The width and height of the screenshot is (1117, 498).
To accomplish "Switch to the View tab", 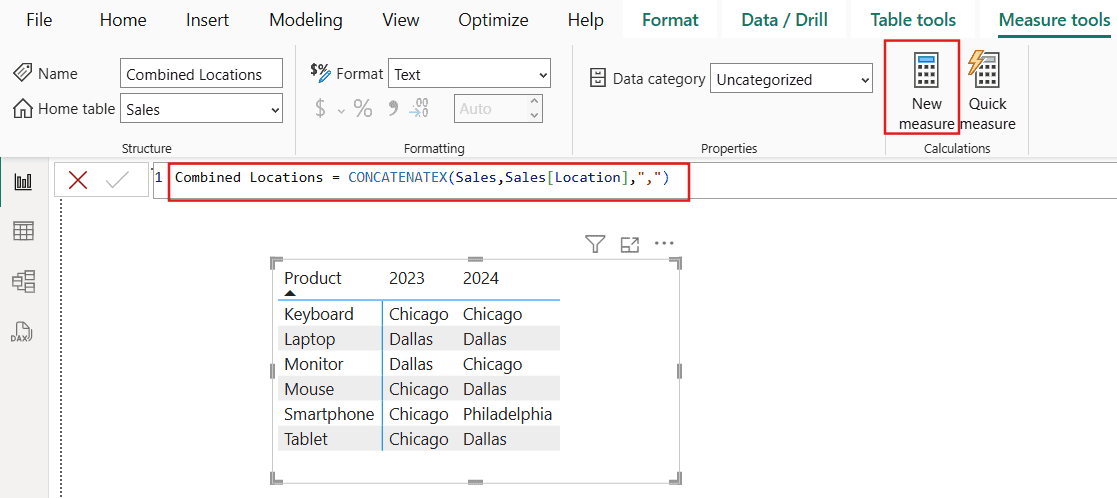I will pos(400,19).
